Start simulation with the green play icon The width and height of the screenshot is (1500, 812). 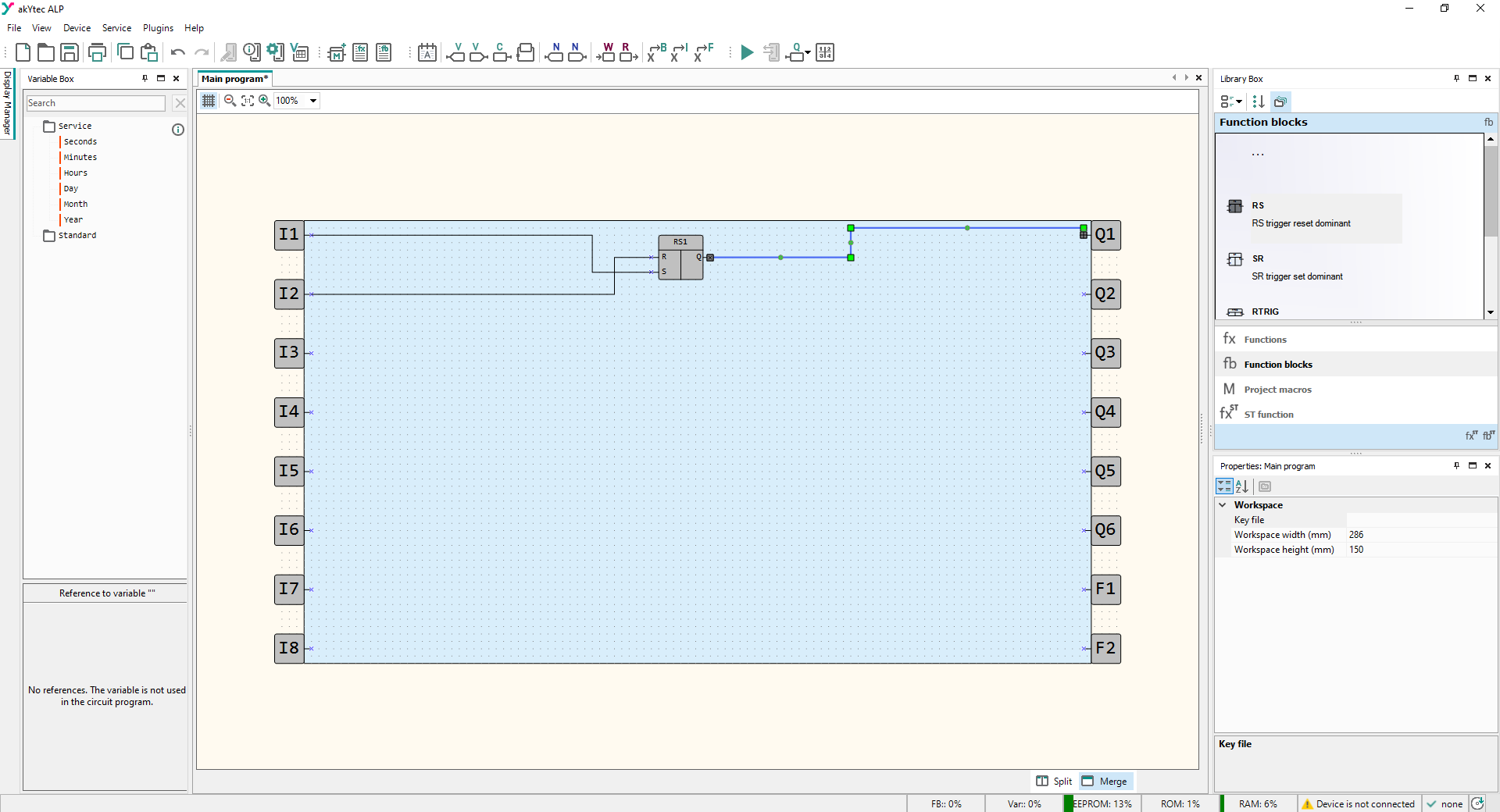[747, 52]
